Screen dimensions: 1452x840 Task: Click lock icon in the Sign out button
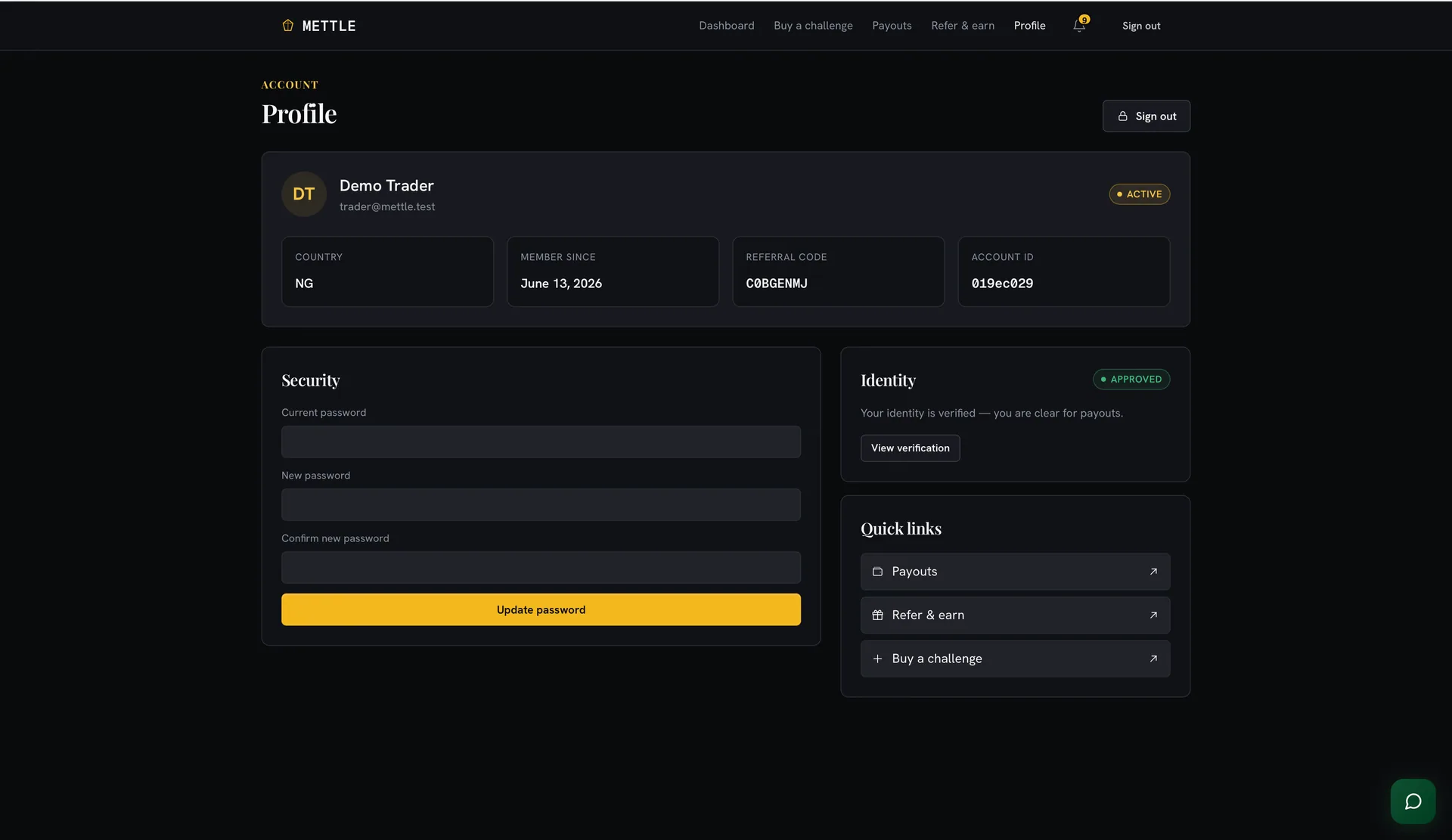pyautogui.click(x=1123, y=116)
